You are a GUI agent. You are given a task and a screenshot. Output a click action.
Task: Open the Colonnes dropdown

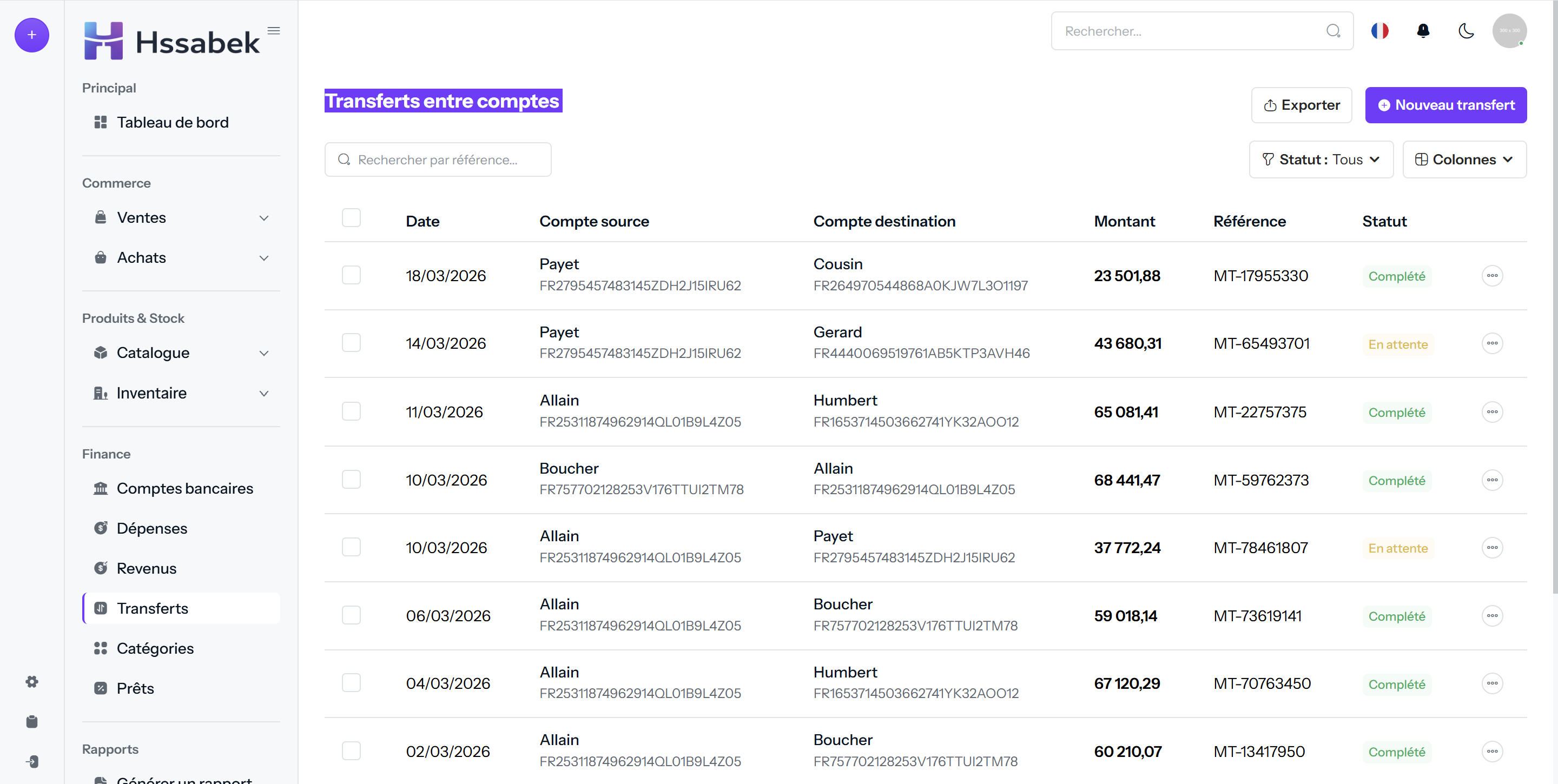[1464, 160]
